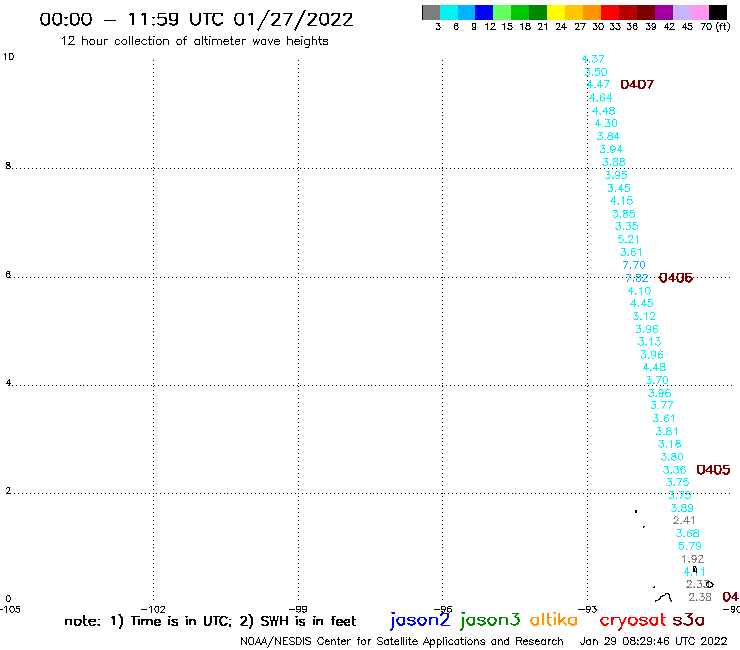Select the wave height value 3.89
The image size is (740, 650).
tap(682, 508)
